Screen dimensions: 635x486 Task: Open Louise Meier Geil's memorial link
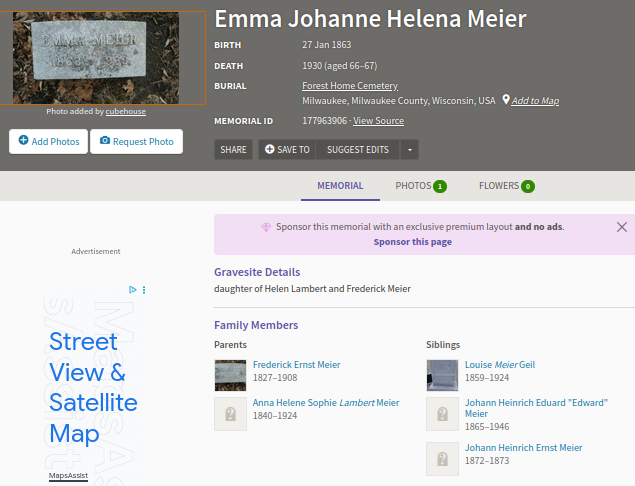501,365
